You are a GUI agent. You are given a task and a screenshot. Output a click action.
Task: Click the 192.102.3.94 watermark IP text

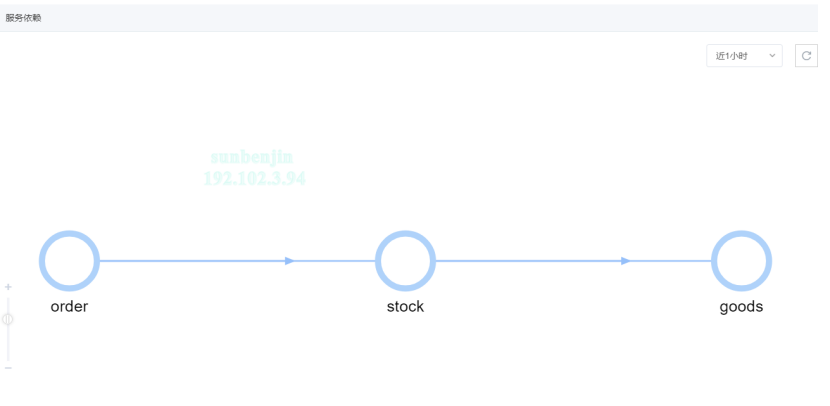(254, 179)
